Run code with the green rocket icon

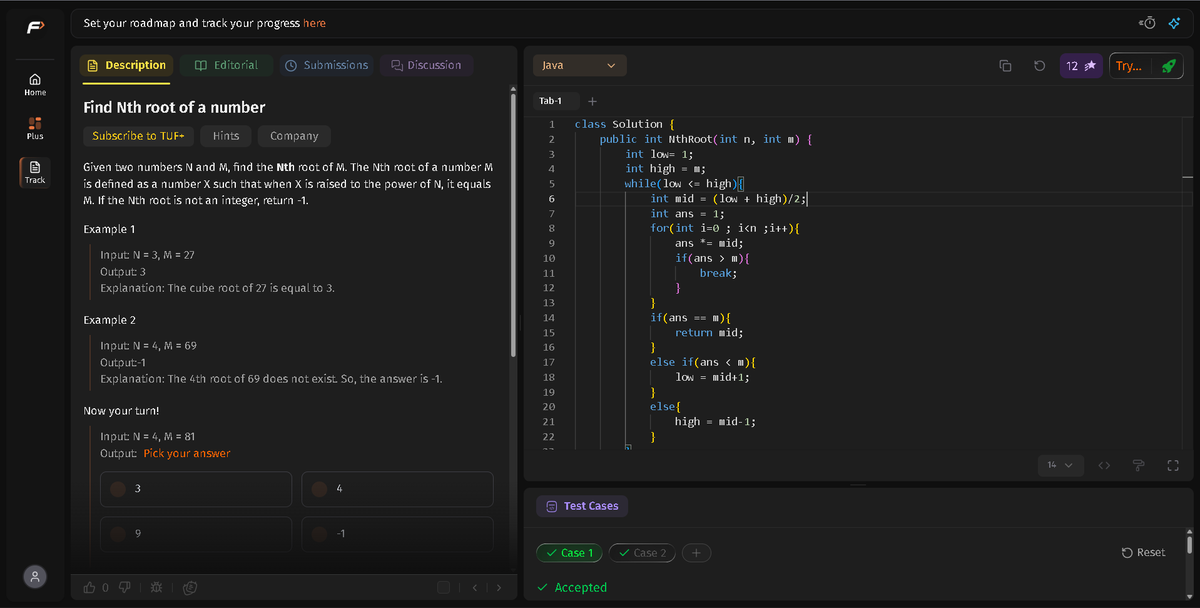(1167, 66)
